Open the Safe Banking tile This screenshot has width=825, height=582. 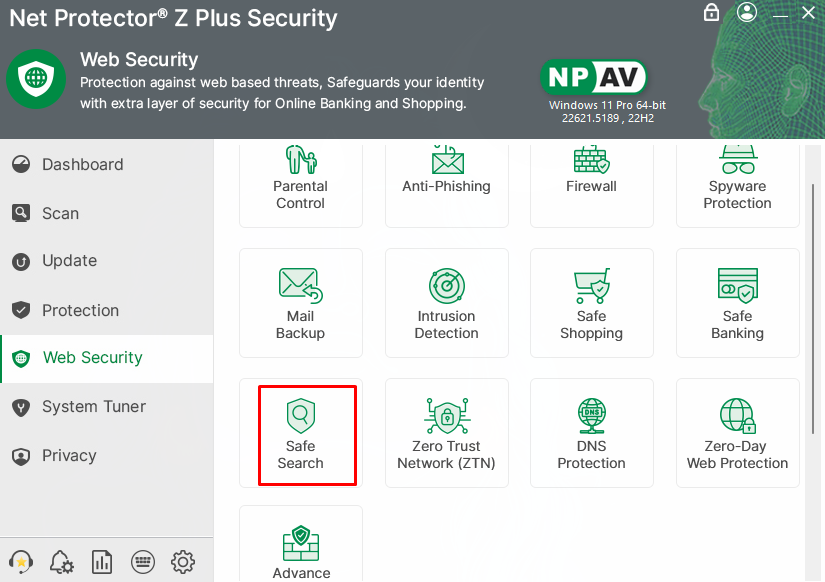[737, 304]
